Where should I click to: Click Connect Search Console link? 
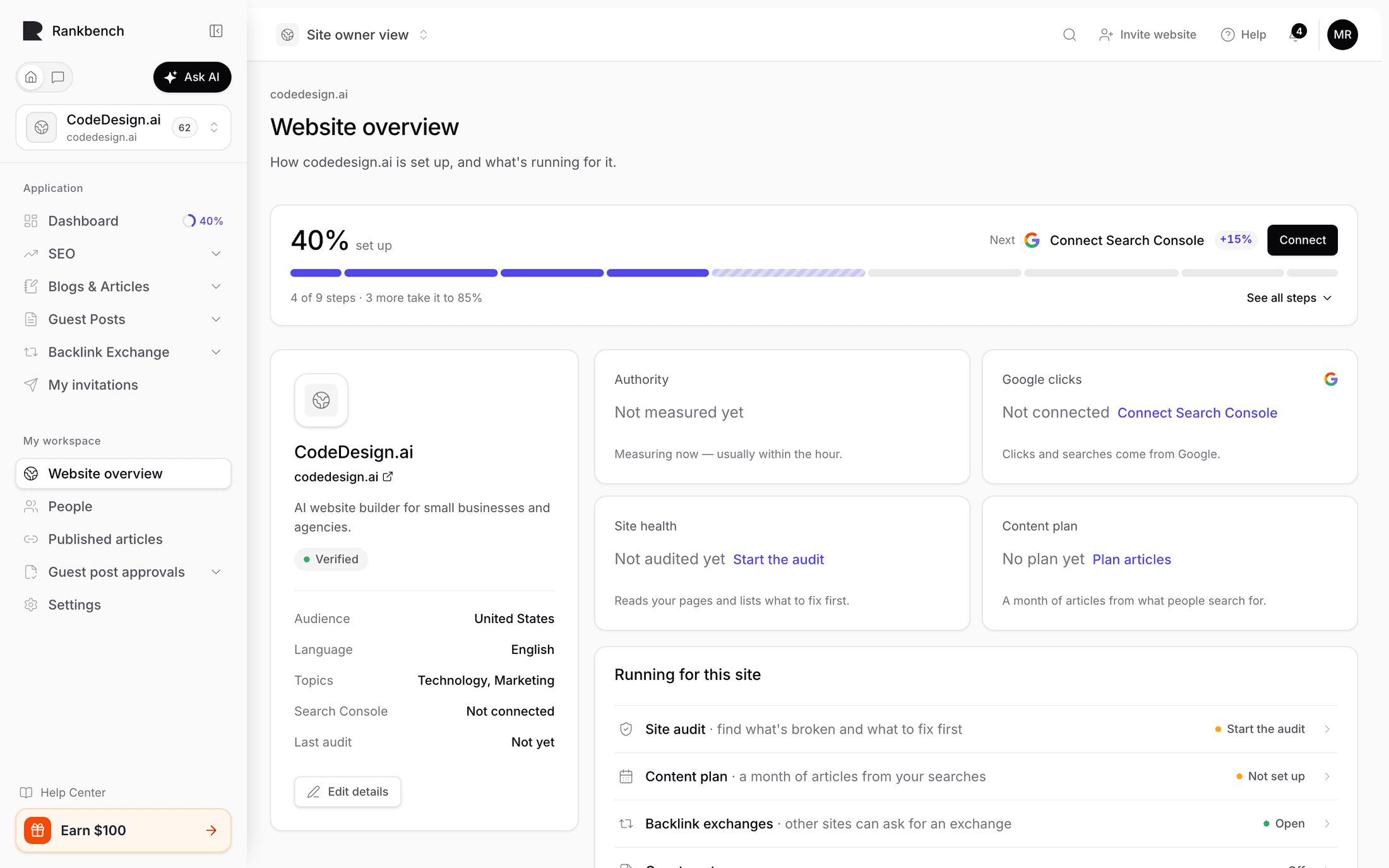click(x=1197, y=413)
